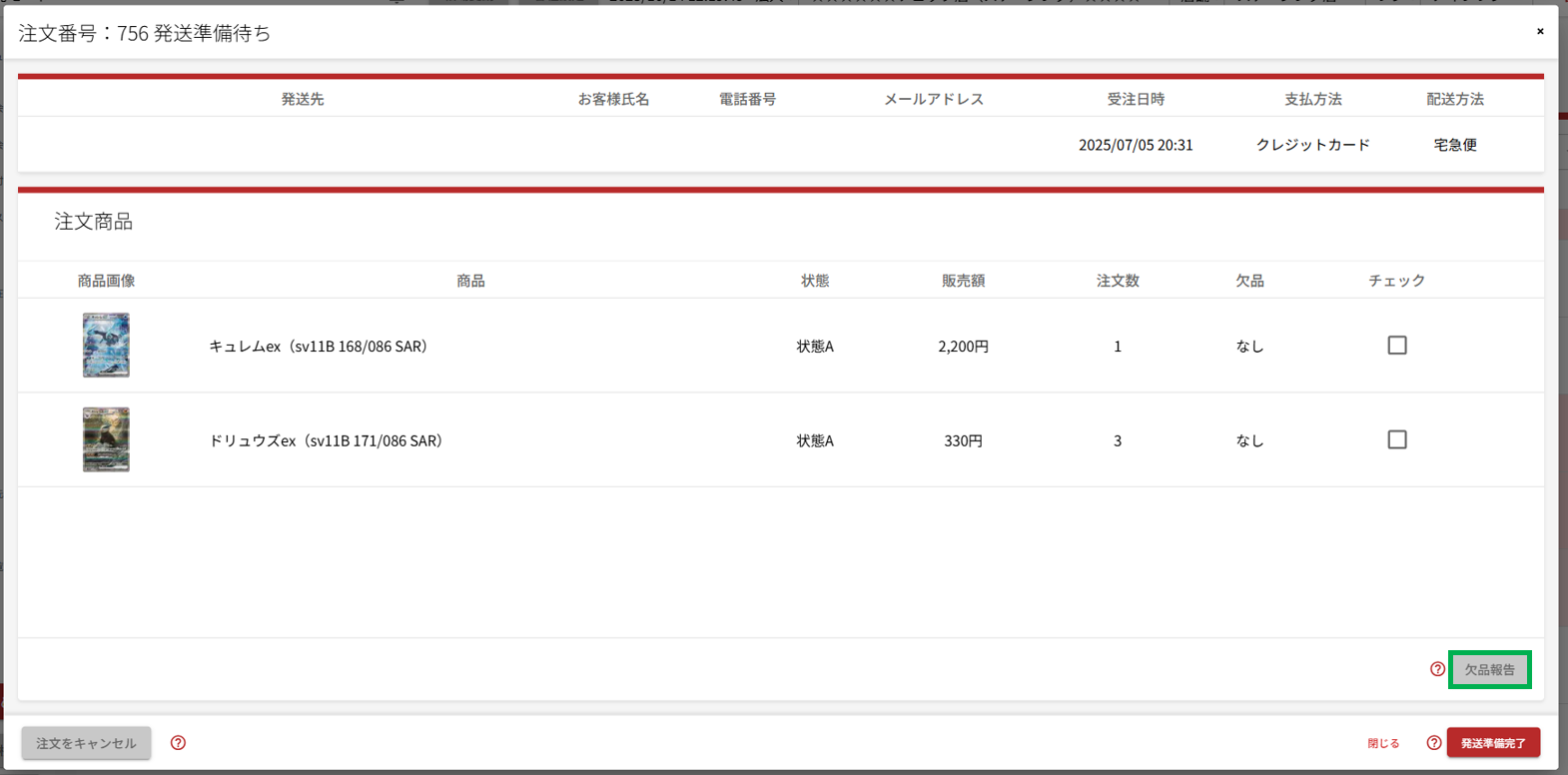
Task: Click the 閉じる link
Action: (1383, 743)
